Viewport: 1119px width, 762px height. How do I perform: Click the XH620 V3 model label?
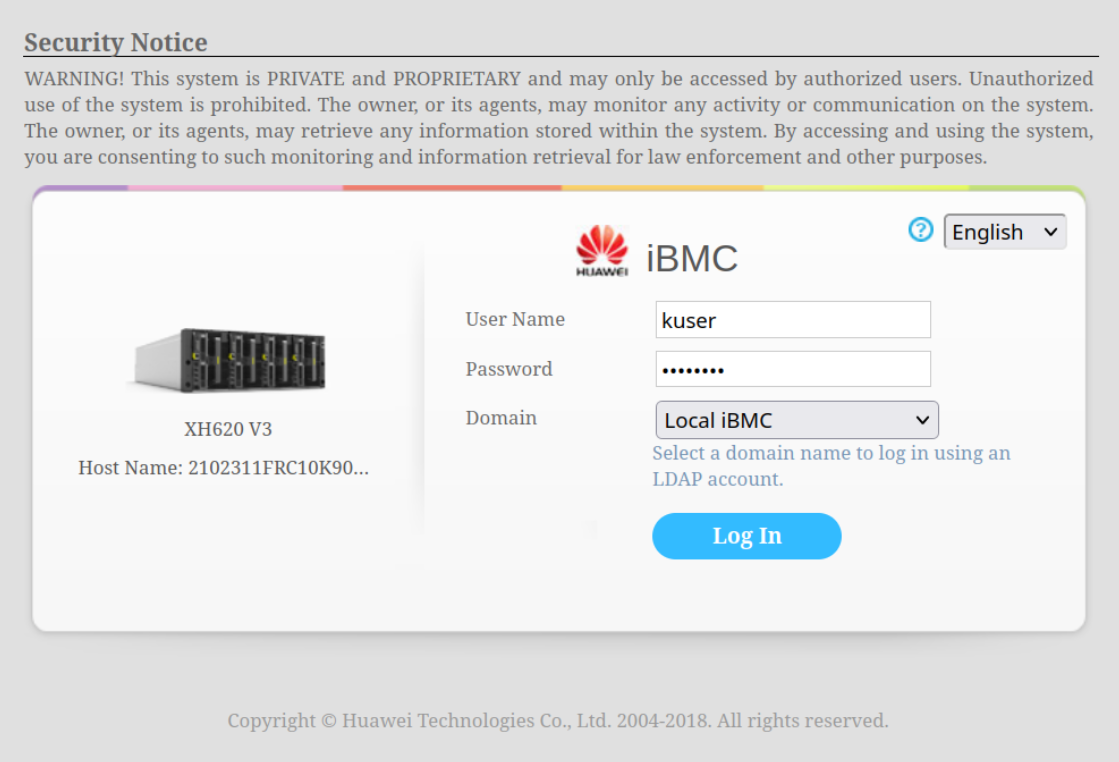(228, 429)
